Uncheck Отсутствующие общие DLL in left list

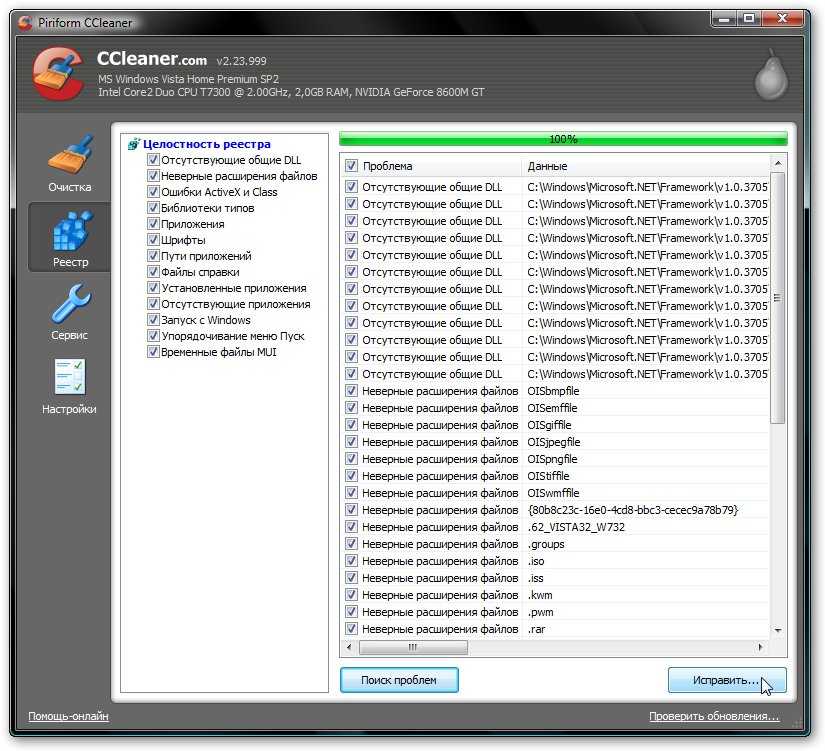coord(153,160)
